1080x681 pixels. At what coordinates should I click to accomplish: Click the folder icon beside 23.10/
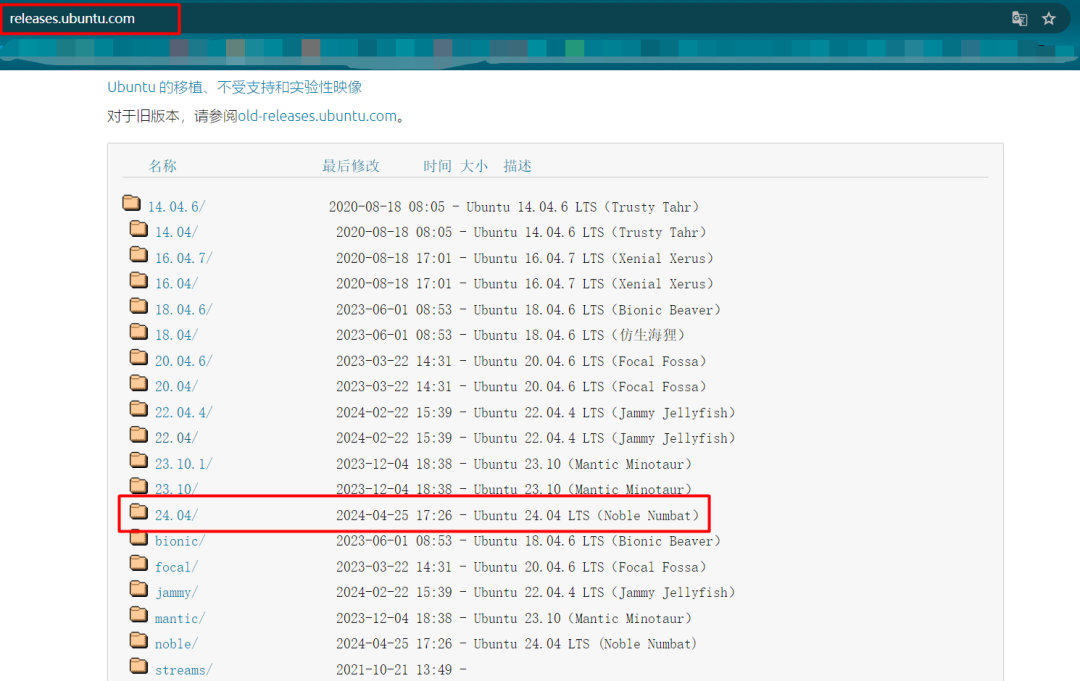138,486
